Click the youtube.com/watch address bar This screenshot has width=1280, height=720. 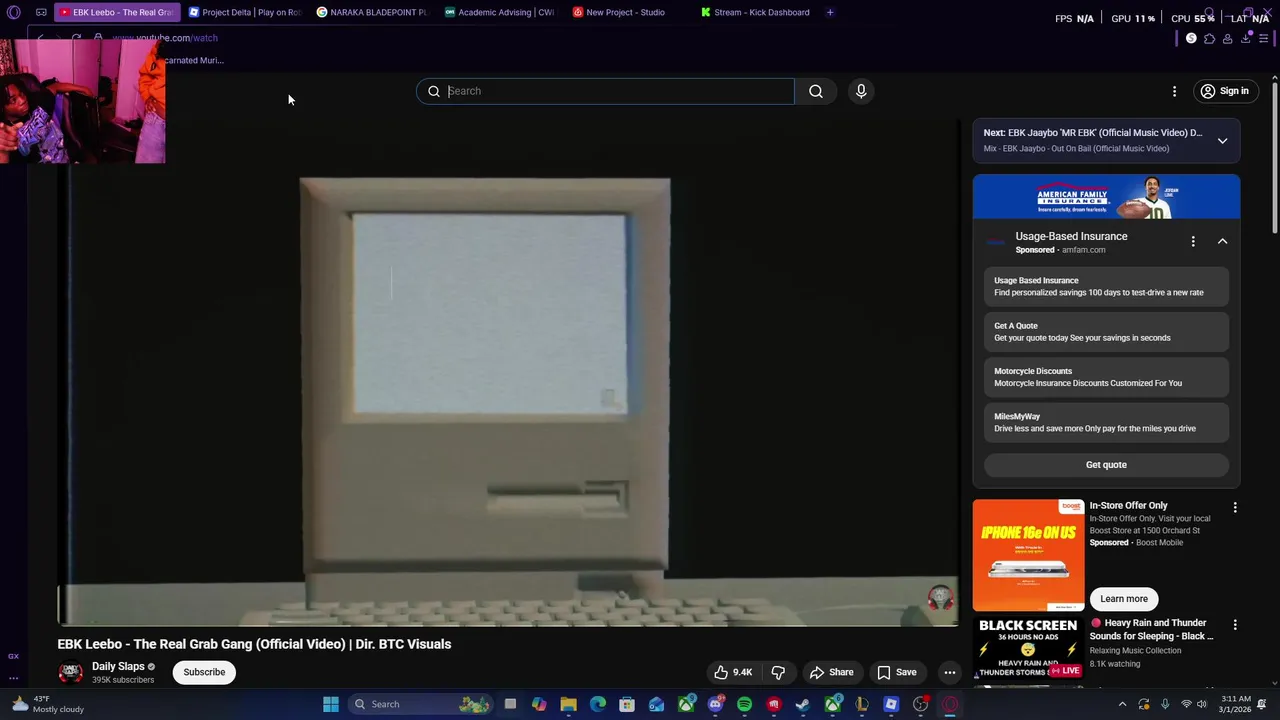pos(164,38)
